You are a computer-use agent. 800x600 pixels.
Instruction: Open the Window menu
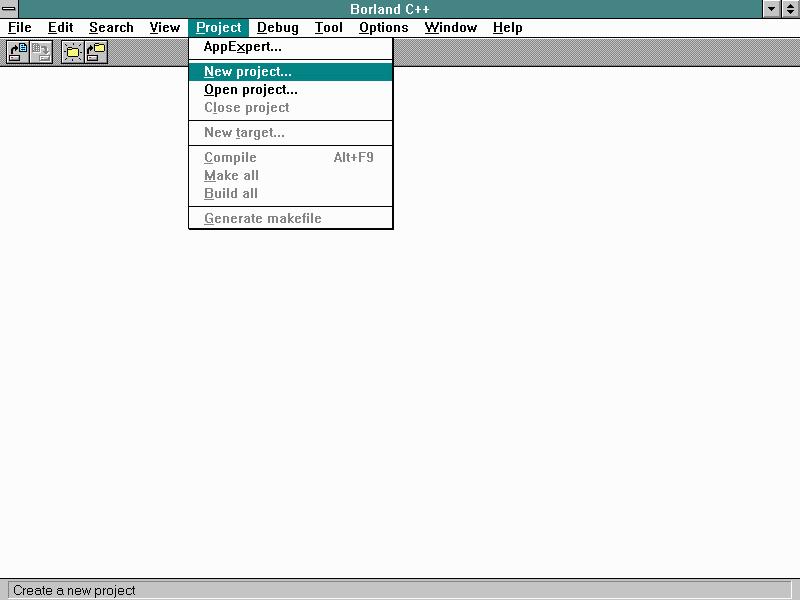pos(451,28)
